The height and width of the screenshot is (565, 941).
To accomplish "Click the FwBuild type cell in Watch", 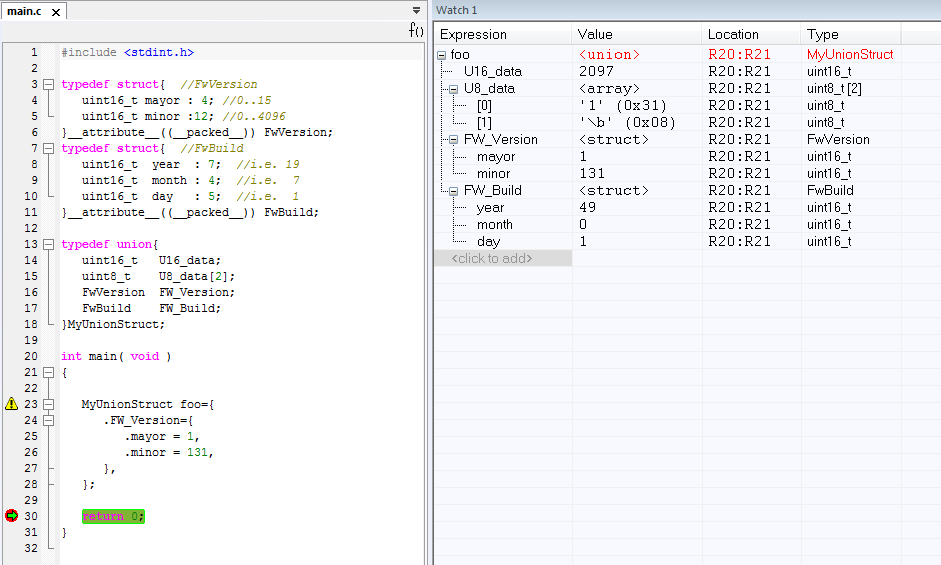I will 830,191.
